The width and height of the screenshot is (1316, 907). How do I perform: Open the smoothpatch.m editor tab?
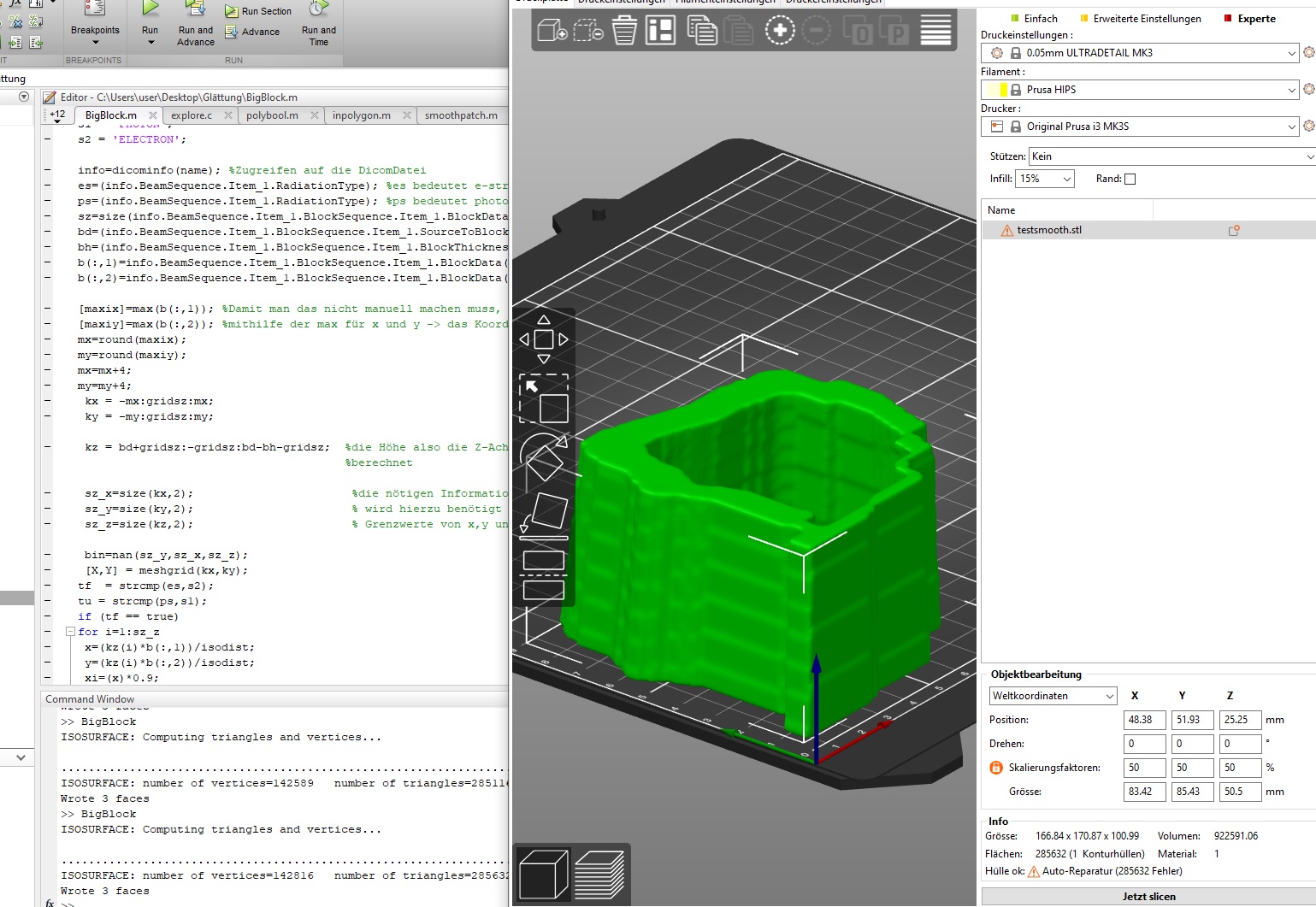click(x=461, y=115)
